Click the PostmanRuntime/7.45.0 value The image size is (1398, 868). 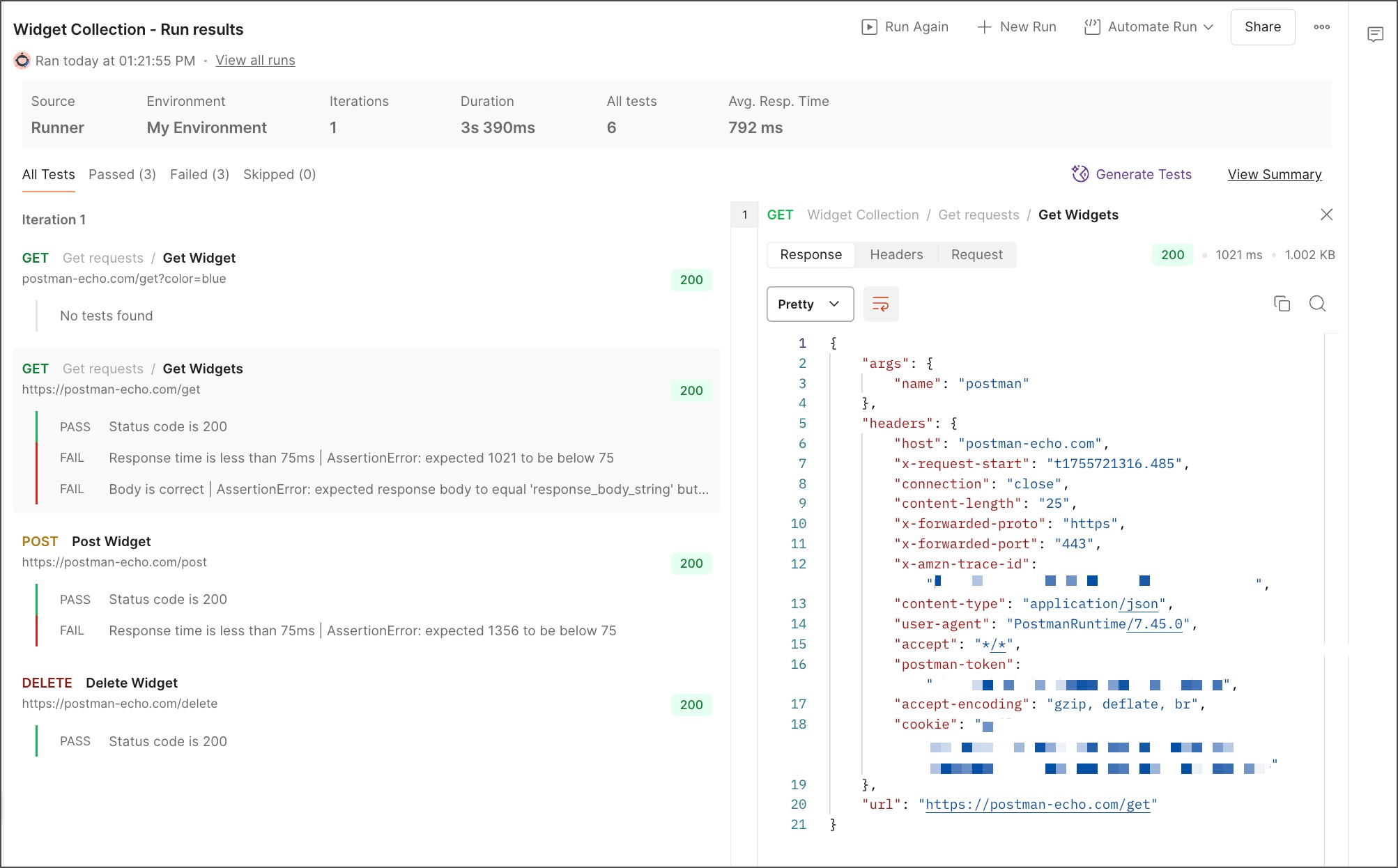pyautogui.click(x=1098, y=624)
